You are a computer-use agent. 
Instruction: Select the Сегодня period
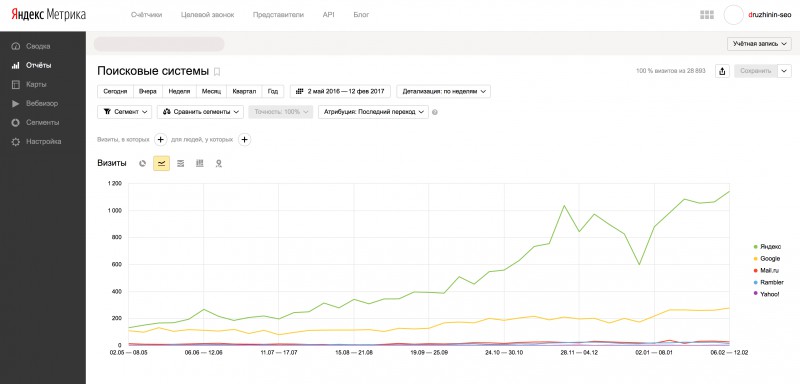115,91
